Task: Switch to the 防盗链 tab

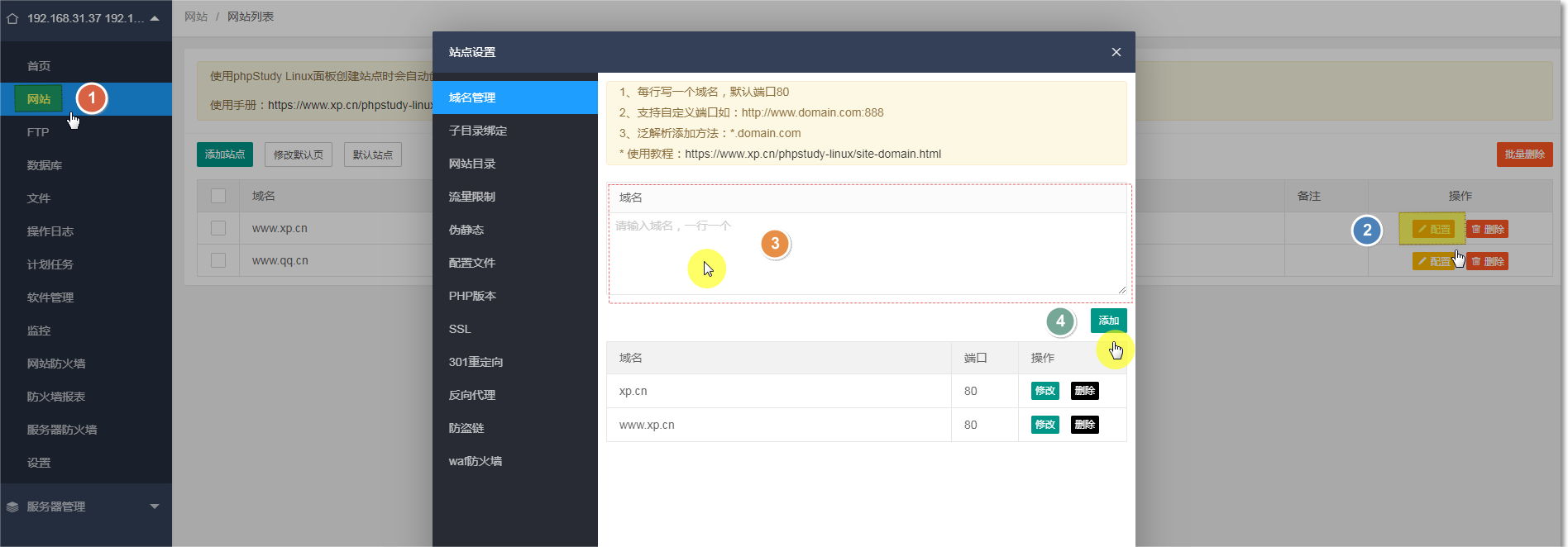Action: [x=514, y=428]
